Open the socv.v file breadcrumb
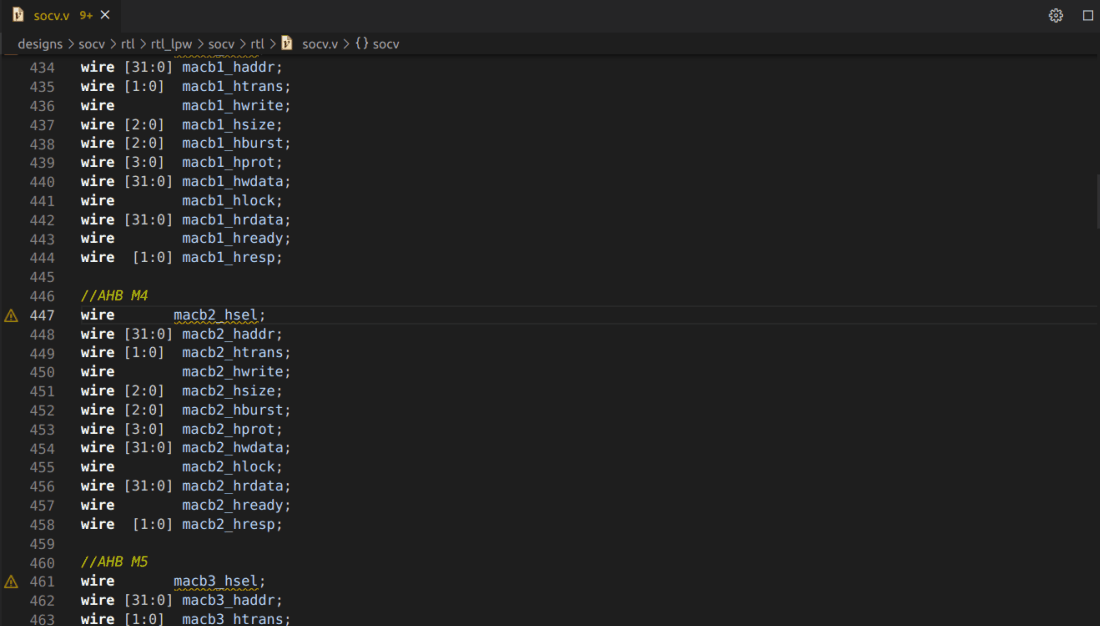1100x626 pixels. tap(320, 44)
